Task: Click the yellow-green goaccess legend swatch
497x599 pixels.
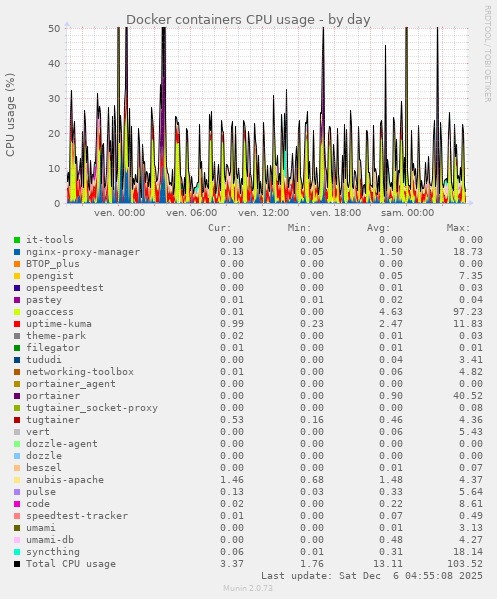Action: [17, 312]
